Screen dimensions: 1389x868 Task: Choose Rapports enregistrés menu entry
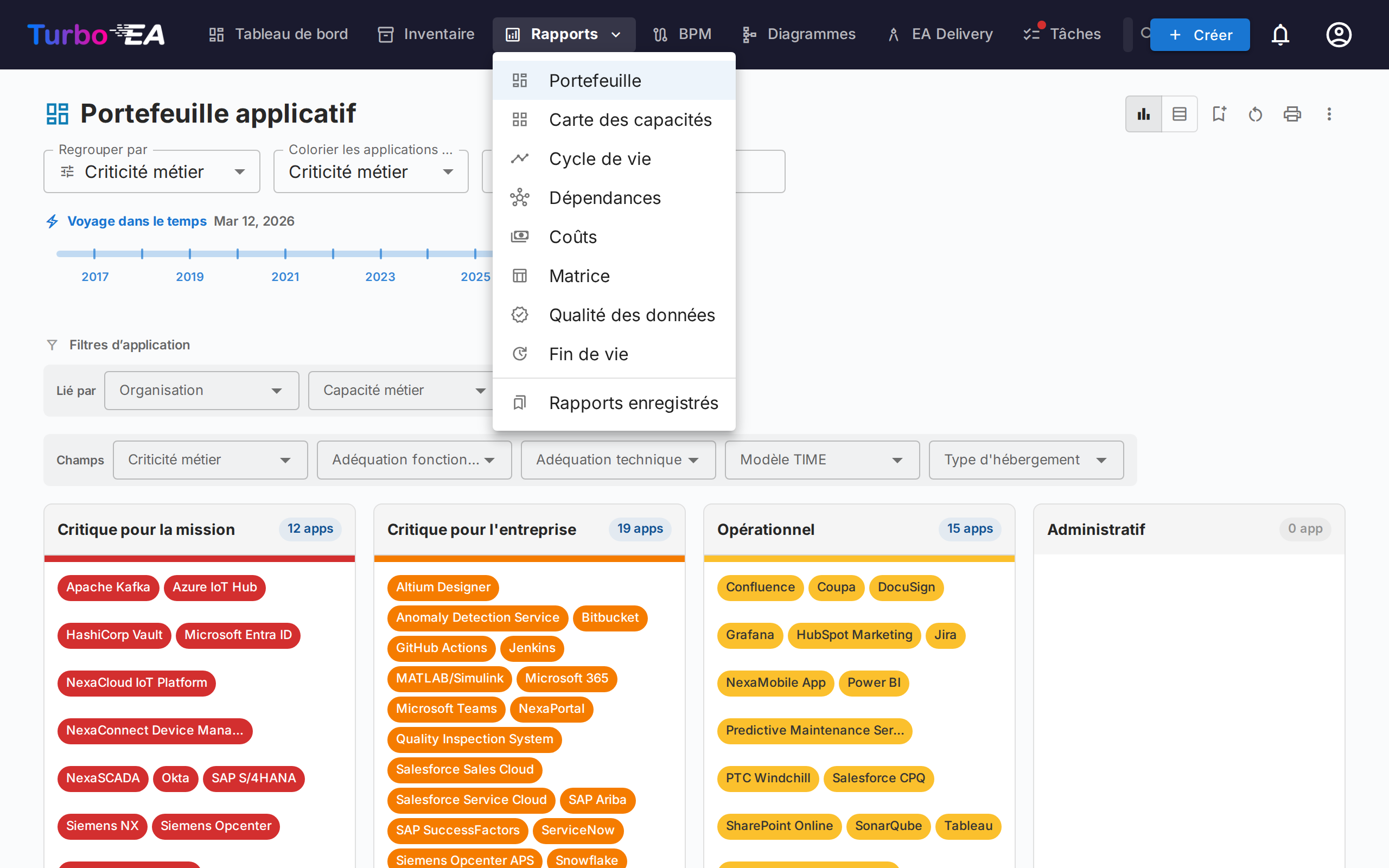pos(633,403)
